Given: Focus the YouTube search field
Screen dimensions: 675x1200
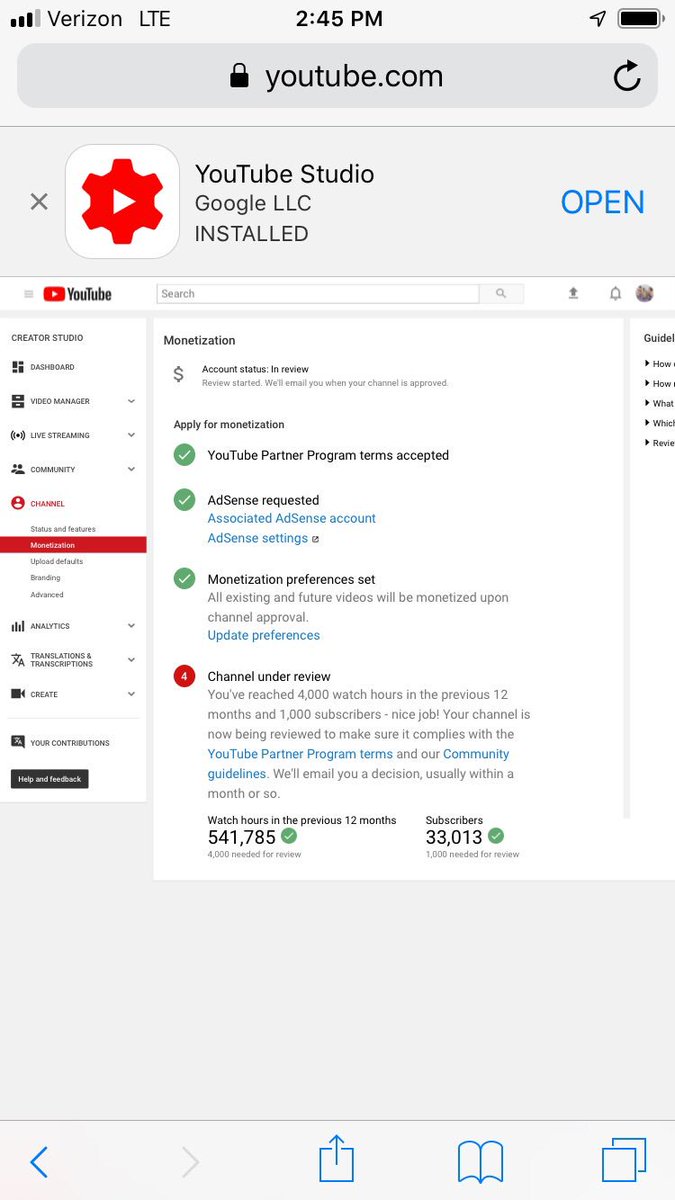Looking at the screenshot, I should (x=318, y=294).
